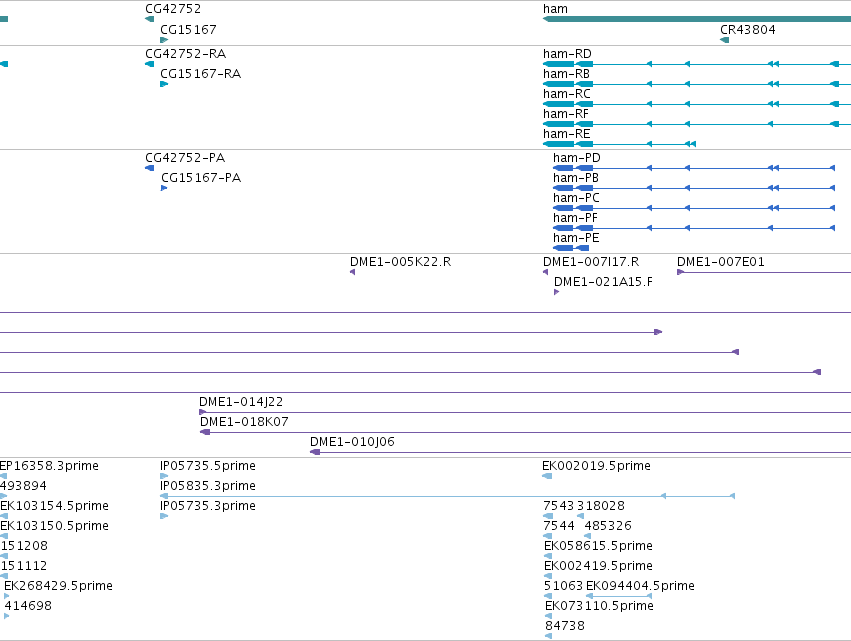Click the EK002019.5prime arrow glyph
This screenshot has width=851, height=641.
[547, 476]
